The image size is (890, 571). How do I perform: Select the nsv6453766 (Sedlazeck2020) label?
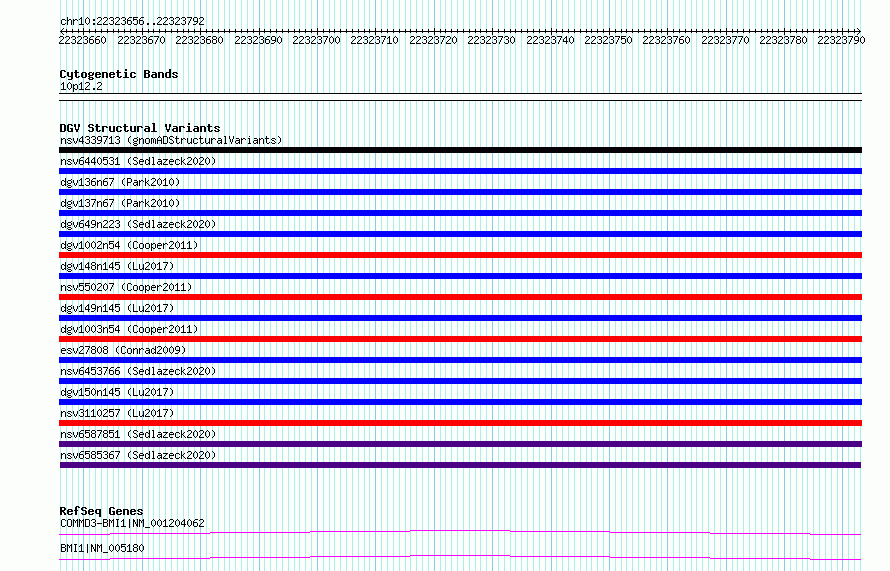pos(138,371)
